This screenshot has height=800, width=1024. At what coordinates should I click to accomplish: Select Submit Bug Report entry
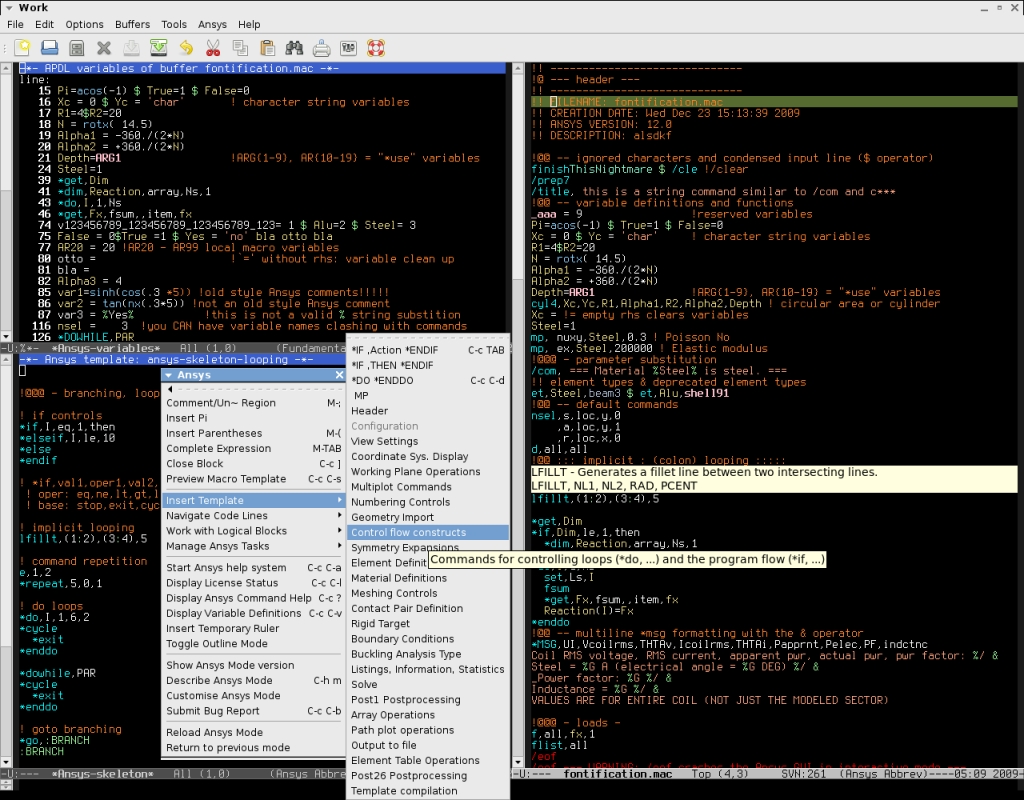253,711
